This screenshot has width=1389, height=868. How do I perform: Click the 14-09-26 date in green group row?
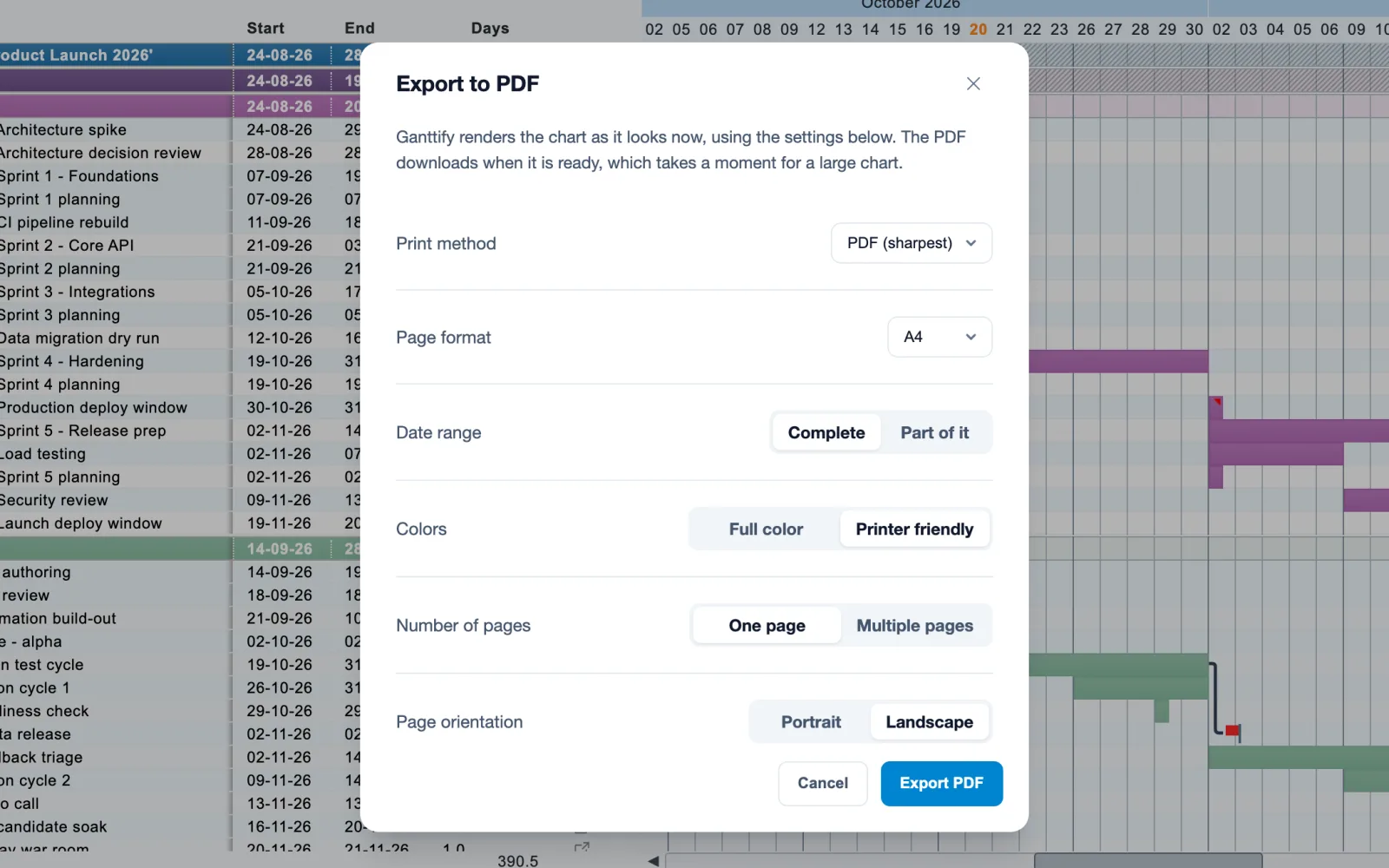(x=280, y=549)
